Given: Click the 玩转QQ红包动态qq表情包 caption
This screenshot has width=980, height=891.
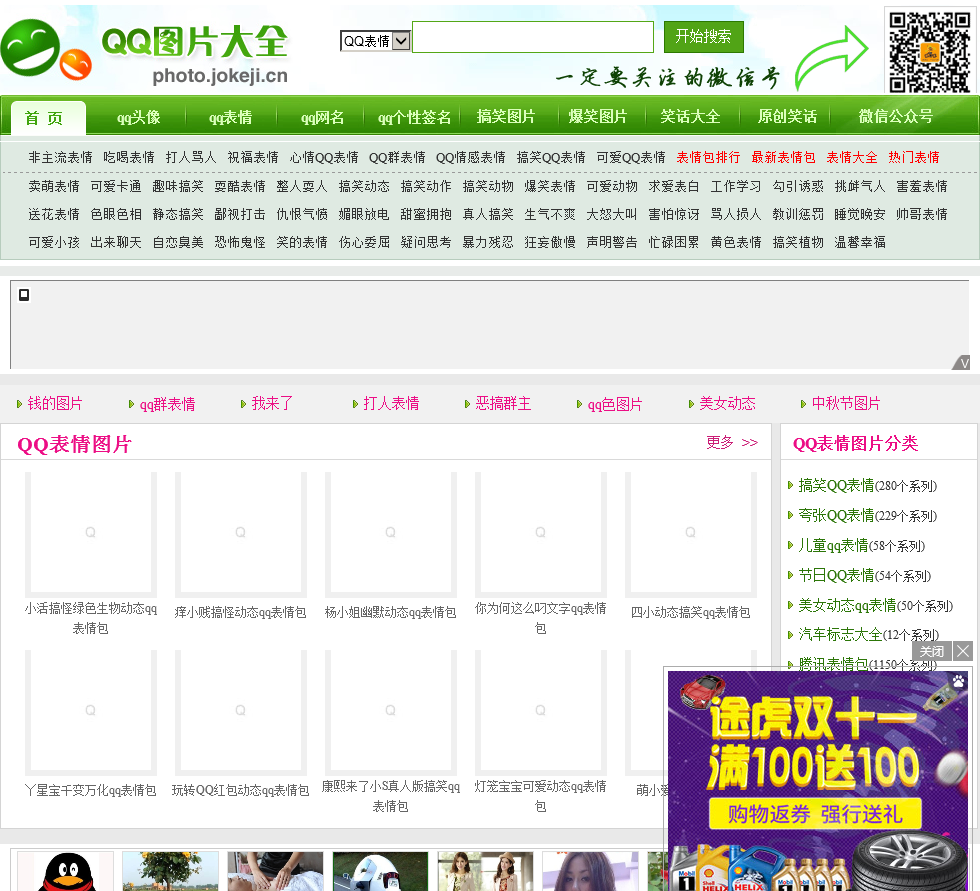Looking at the screenshot, I should pyautogui.click(x=241, y=790).
